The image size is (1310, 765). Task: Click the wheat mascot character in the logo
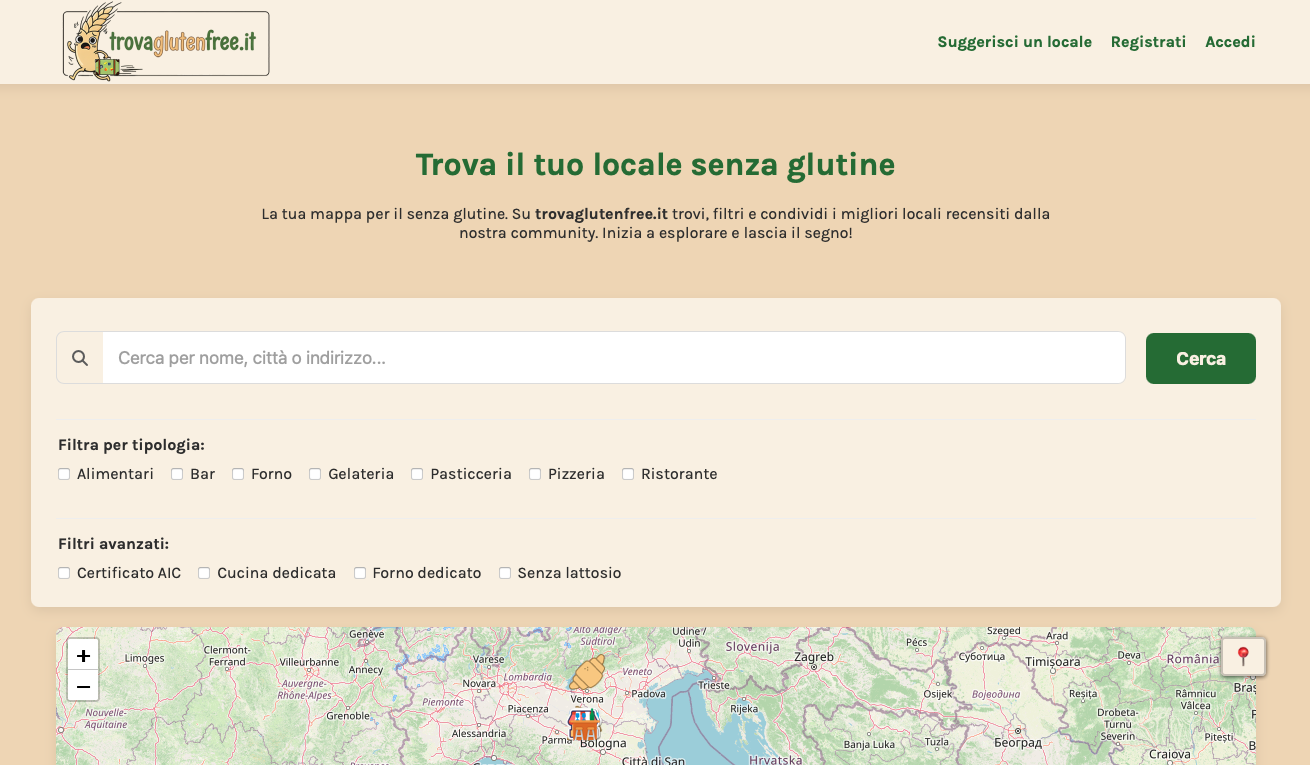[90, 41]
